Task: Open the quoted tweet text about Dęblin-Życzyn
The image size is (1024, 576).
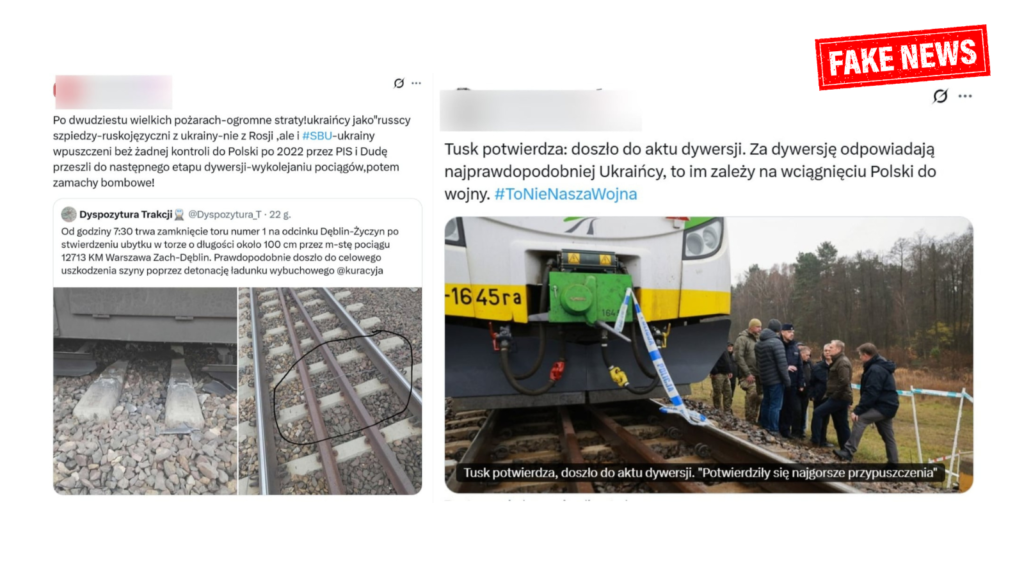Action: click(x=230, y=251)
